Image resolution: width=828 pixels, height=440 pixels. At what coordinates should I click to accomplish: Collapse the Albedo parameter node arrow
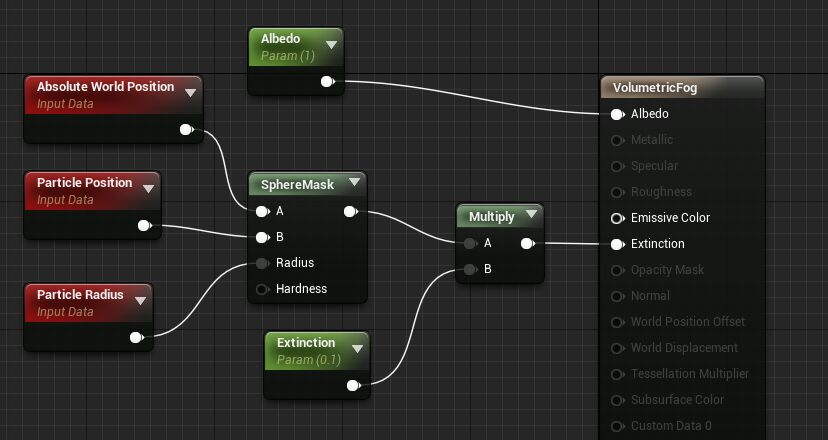tap(331, 45)
